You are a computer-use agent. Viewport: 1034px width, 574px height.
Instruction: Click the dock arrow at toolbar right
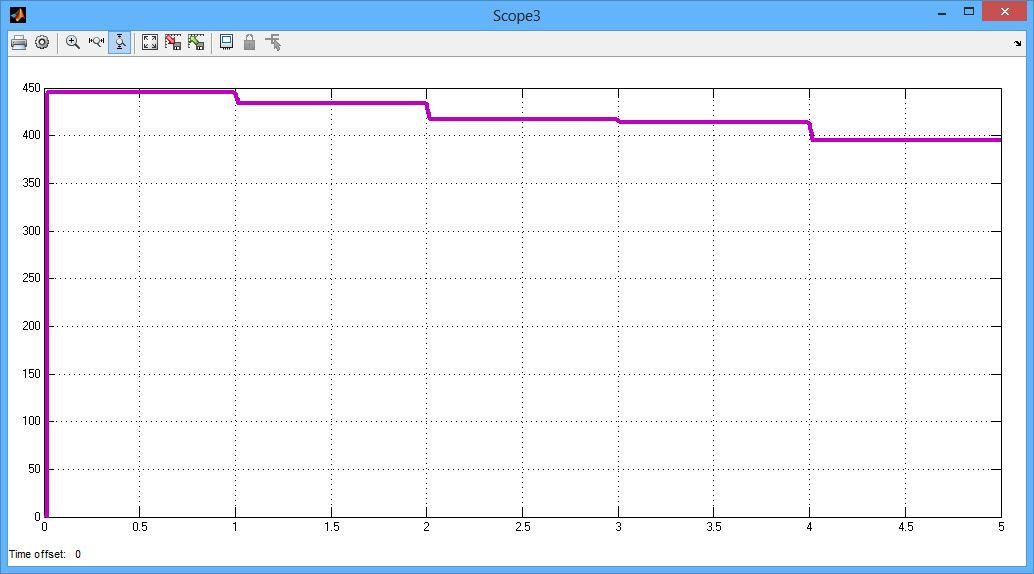point(1018,44)
